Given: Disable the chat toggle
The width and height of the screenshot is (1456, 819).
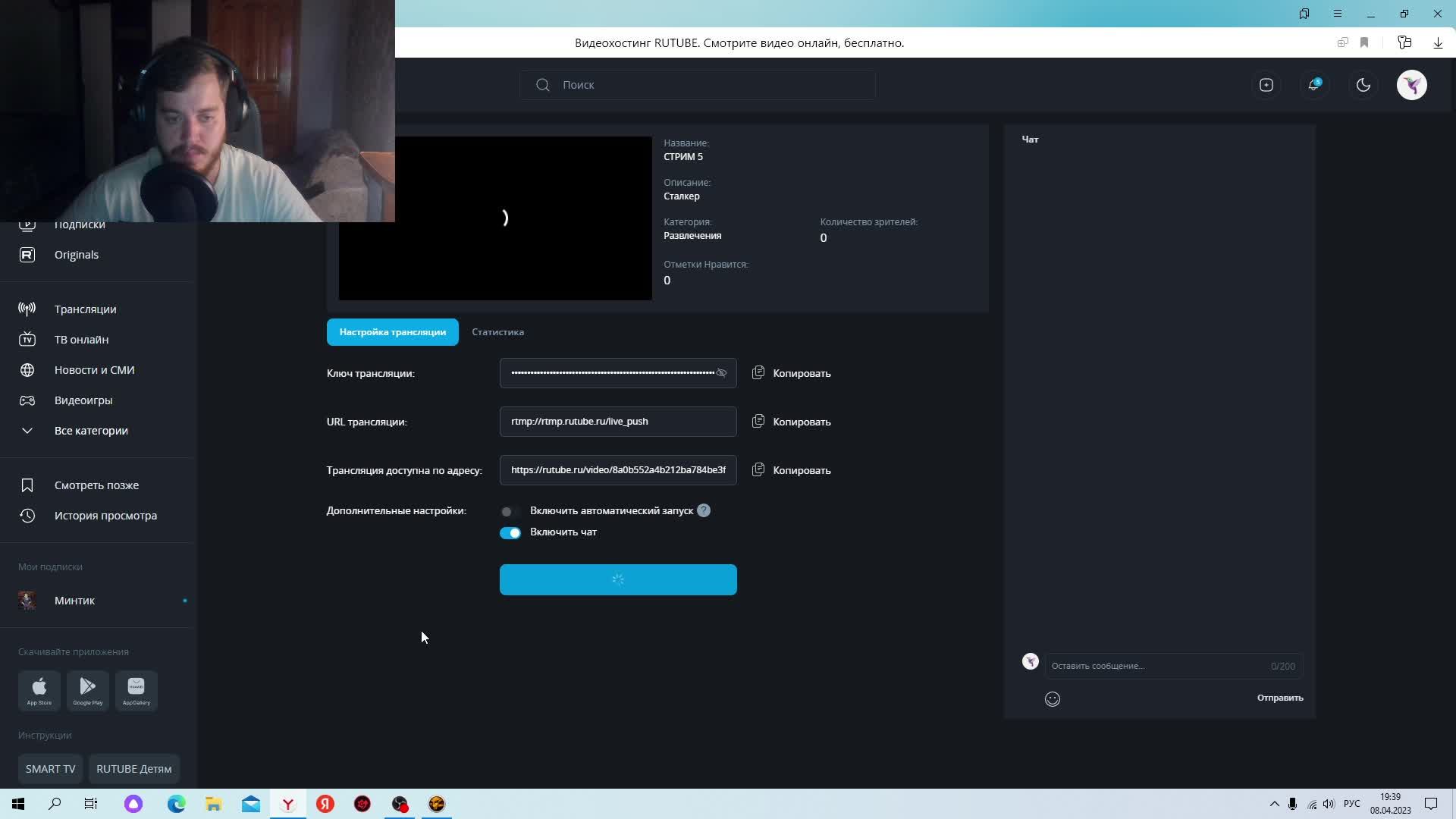Looking at the screenshot, I should click(510, 532).
